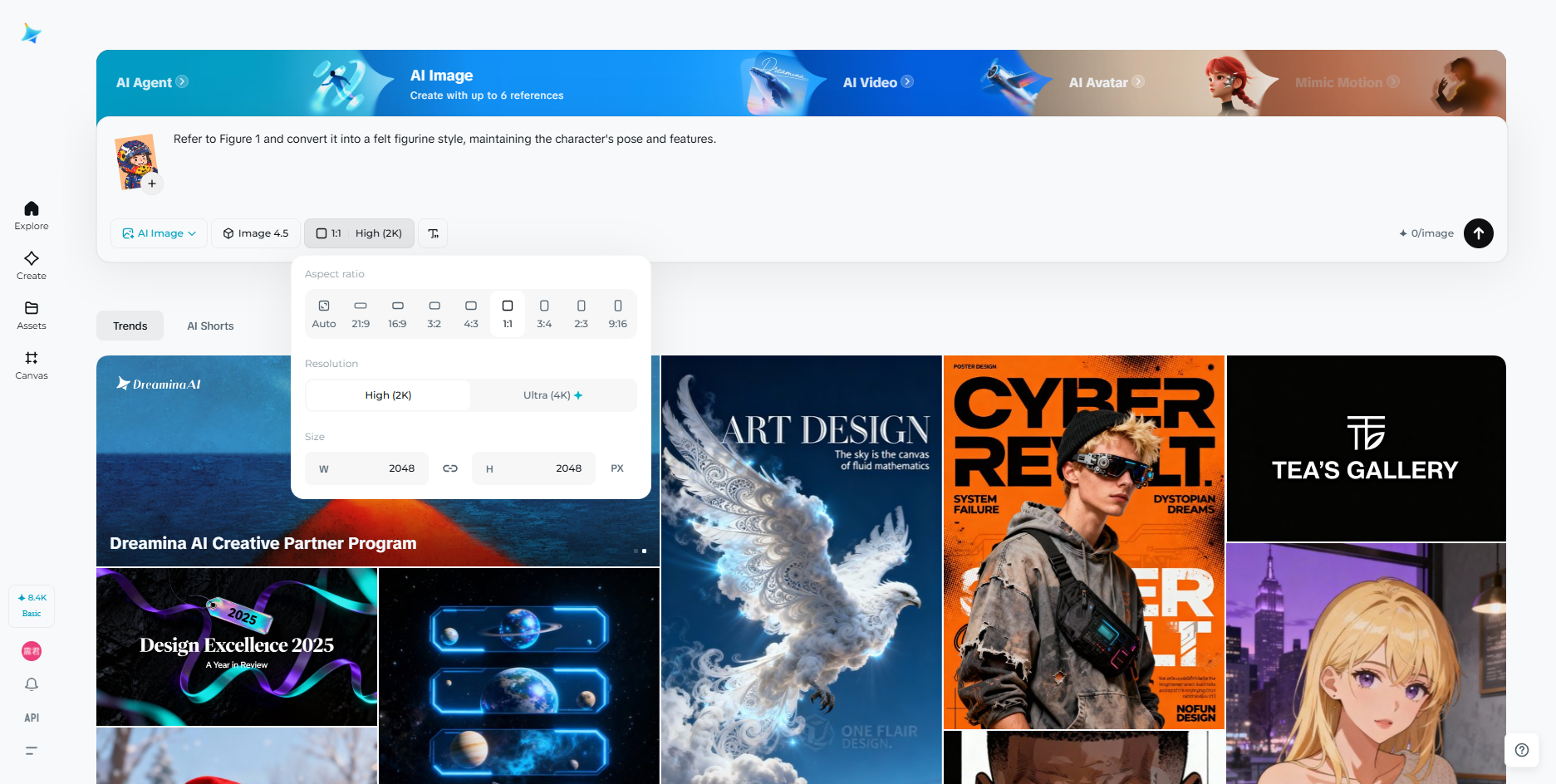Add another reference image with plus

pos(152,184)
